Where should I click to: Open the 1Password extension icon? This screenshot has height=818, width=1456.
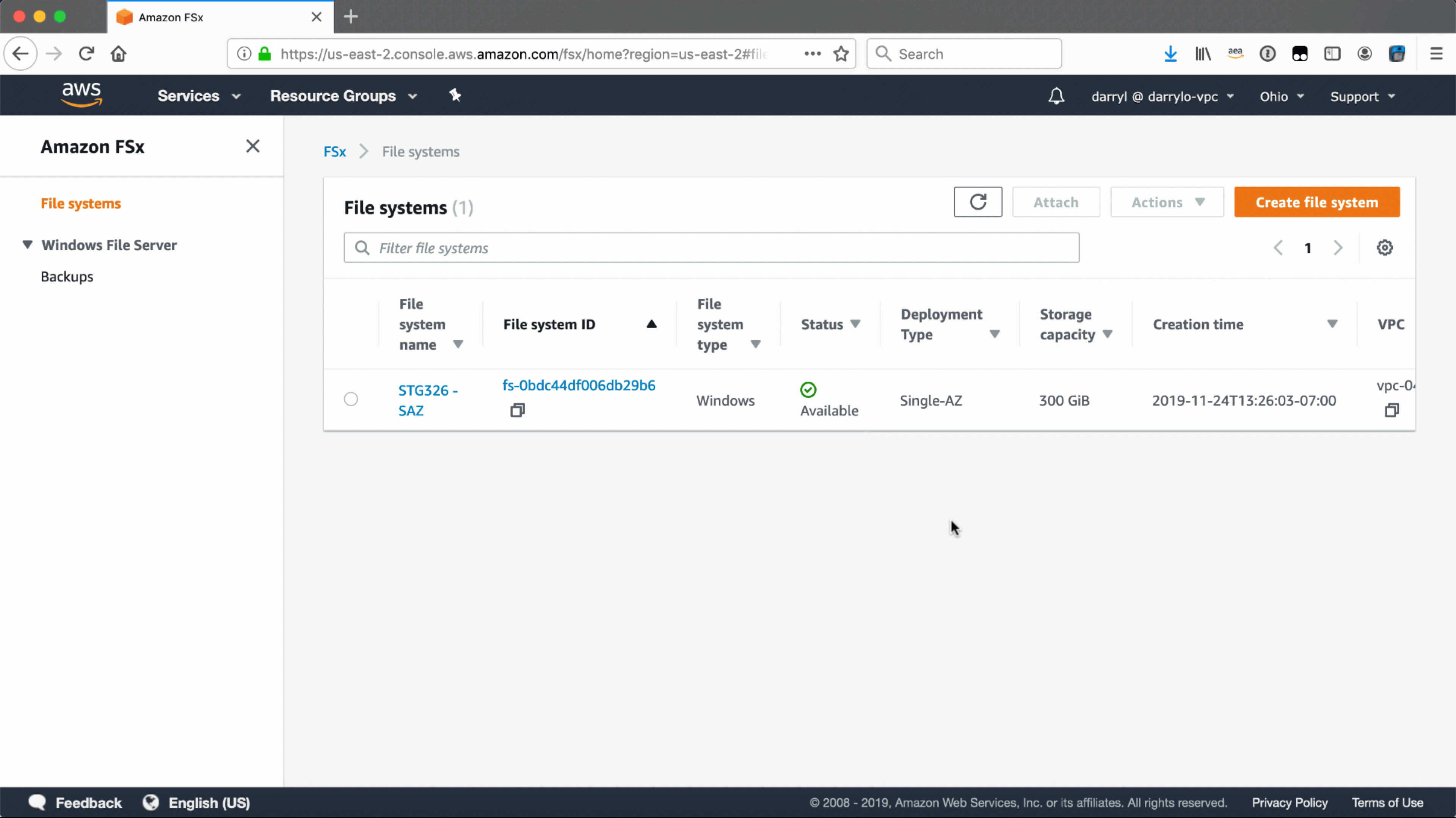pyautogui.click(x=1267, y=54)
